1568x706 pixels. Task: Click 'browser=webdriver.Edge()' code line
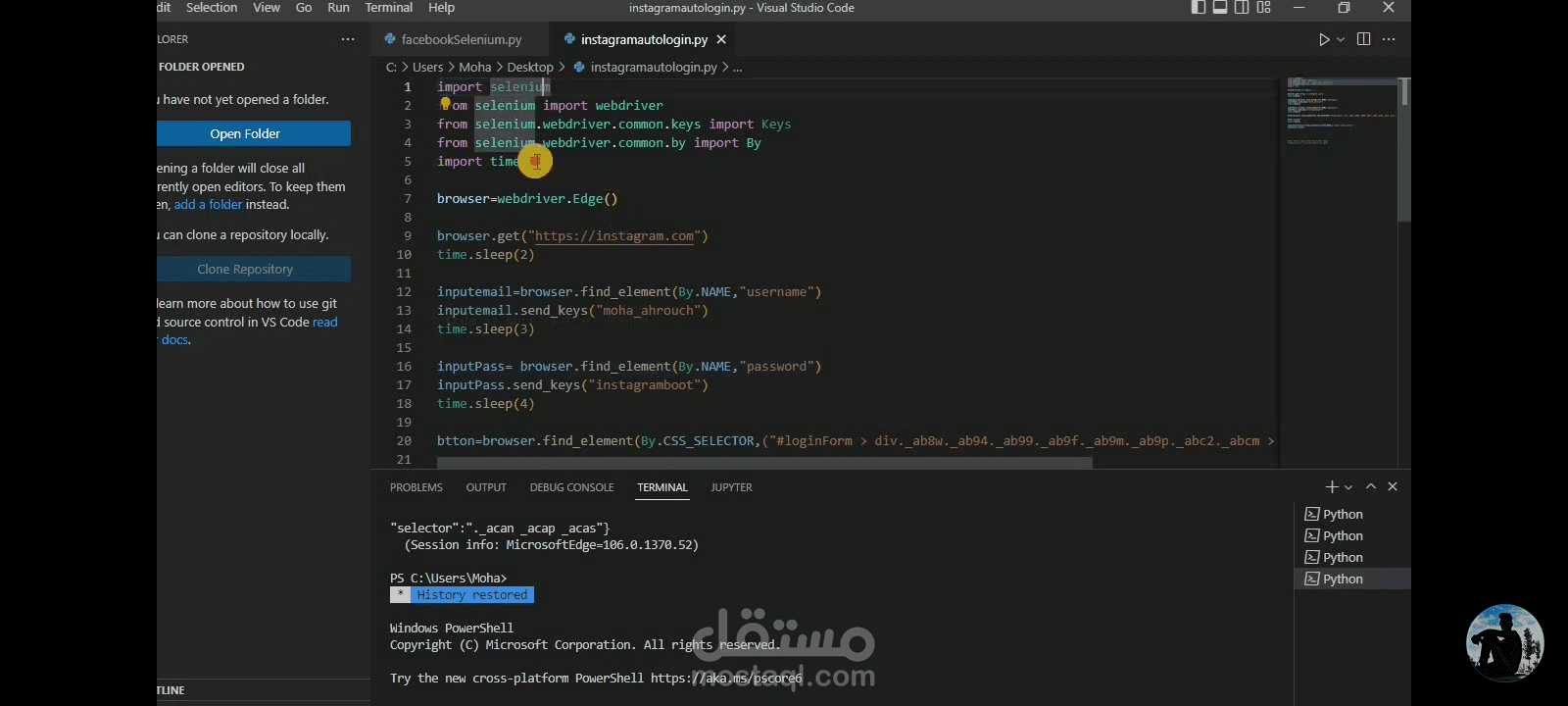(527, 199)
